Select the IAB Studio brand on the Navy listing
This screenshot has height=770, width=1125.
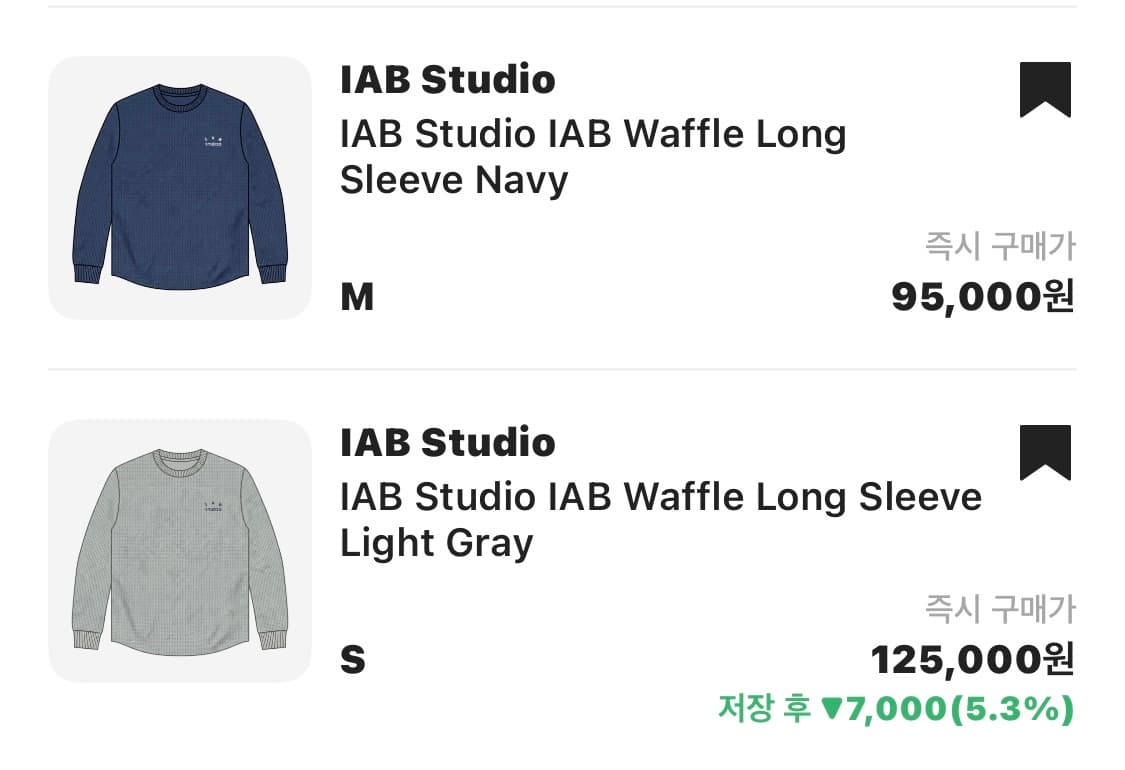pyautogui.click(x=447, y=80)
